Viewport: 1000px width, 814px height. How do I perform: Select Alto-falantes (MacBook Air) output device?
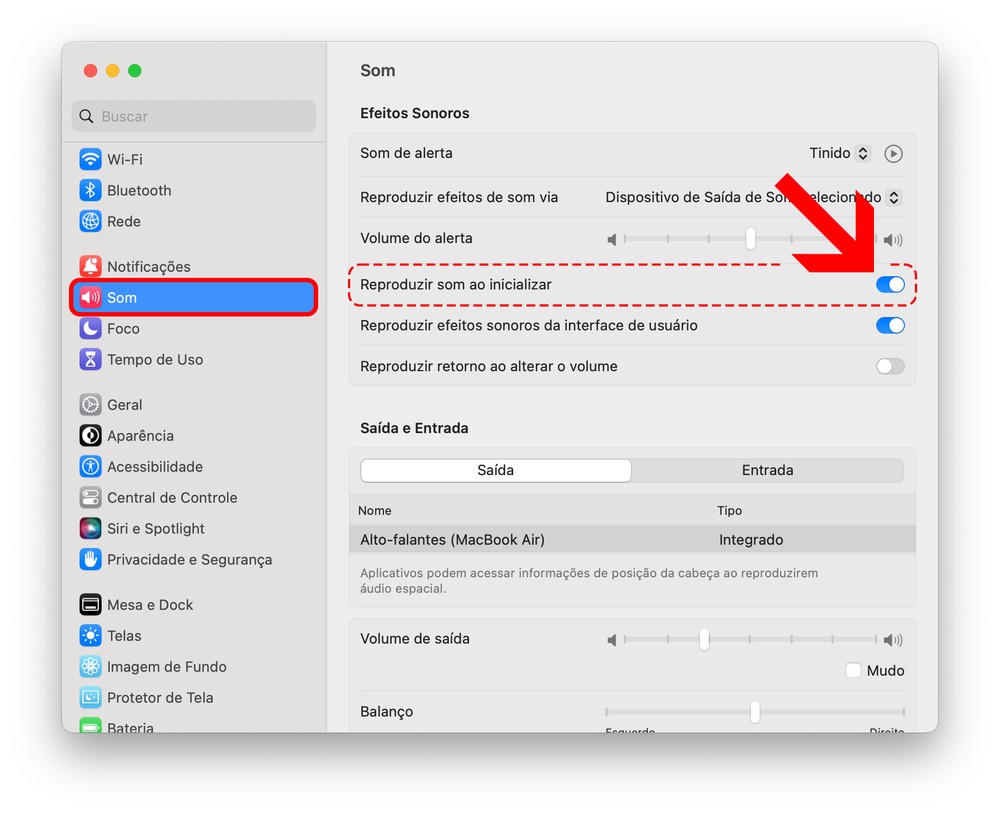click(632, 540)
